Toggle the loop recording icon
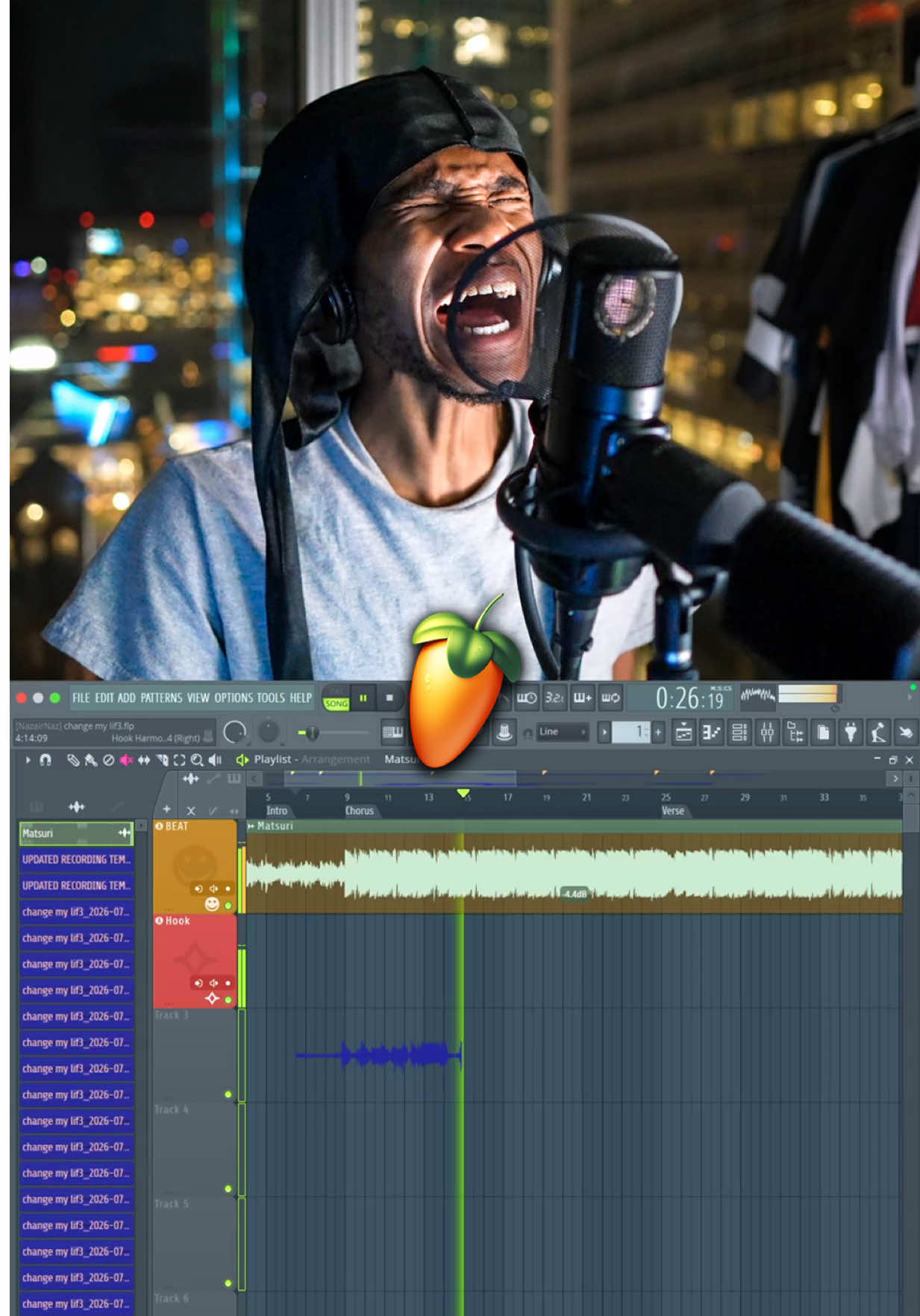 [x=610, y=698]
